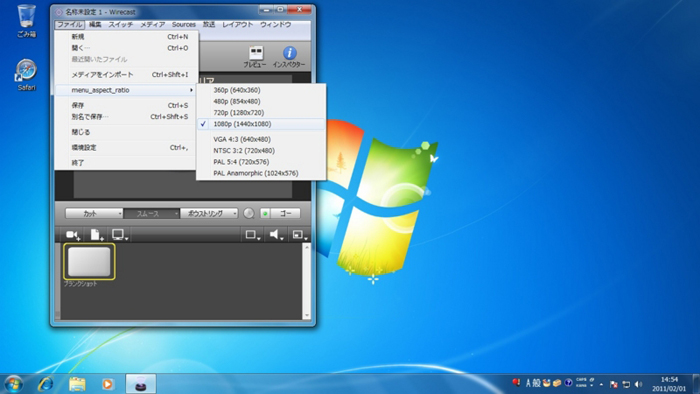Launch Internet Explorer from taskbar

pyautogui.click(x=46, y=384)
